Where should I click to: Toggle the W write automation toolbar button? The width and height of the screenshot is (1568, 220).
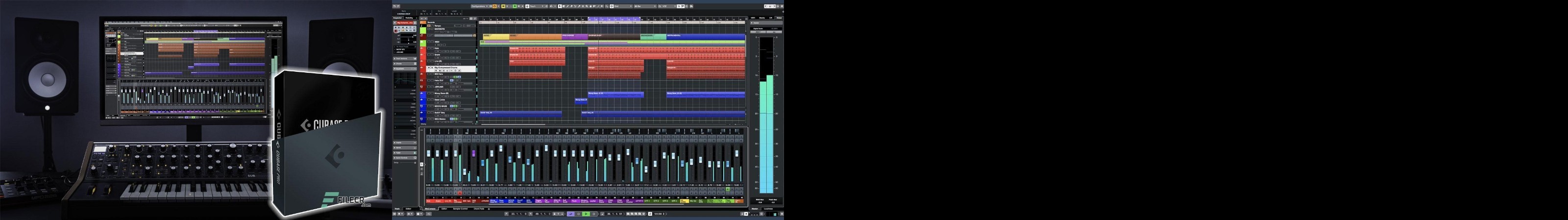point(518,6)
